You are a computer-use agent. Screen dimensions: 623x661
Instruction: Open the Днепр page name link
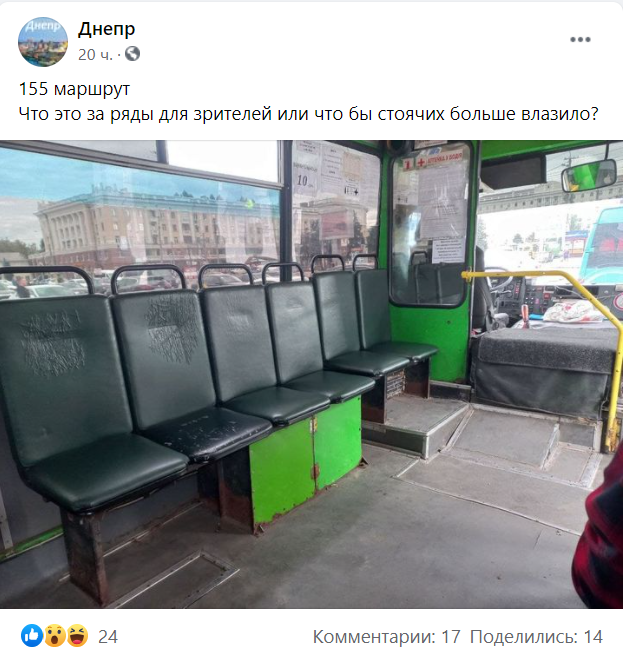point(106,29)
